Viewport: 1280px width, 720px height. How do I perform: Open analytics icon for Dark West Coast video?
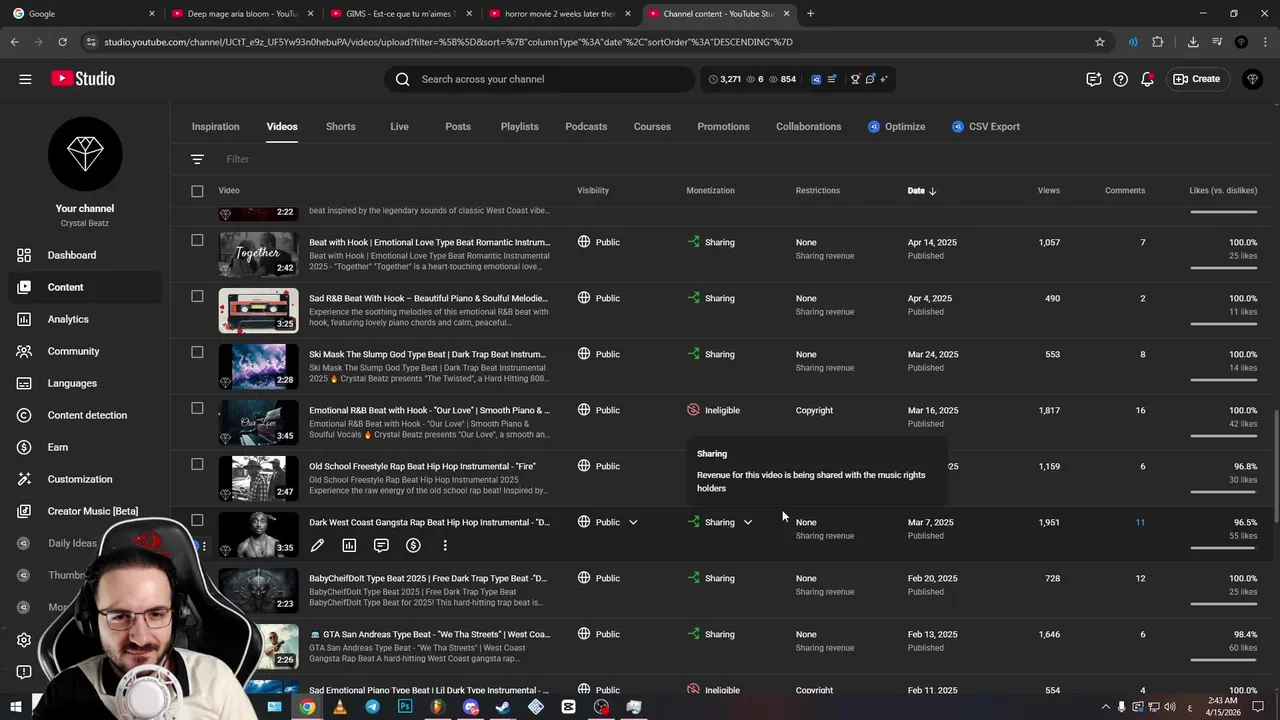tap(349, 545)
